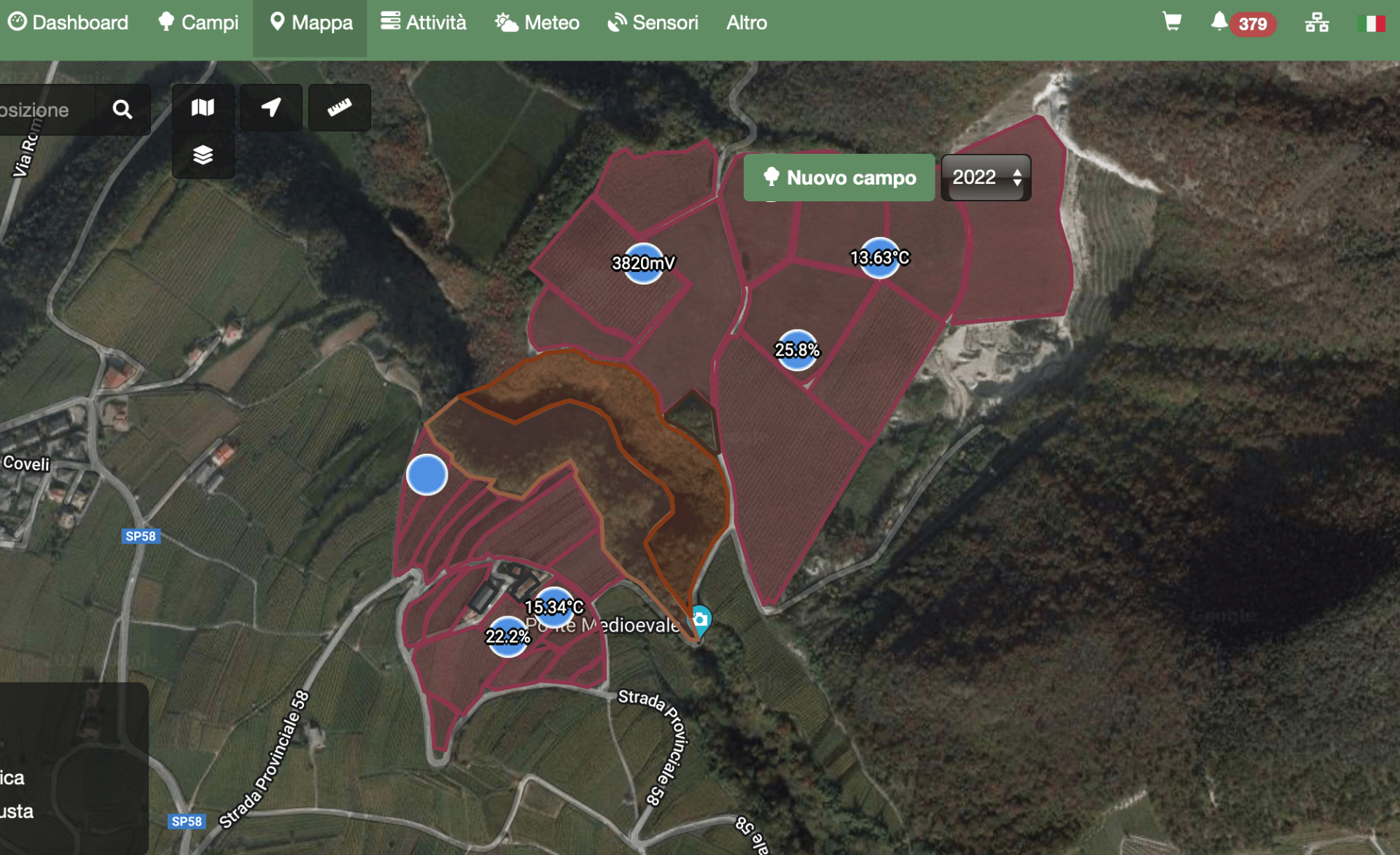Open the shopping cart icon
The height and width of the screenshot is (855, 1400).
point(1172,22)
